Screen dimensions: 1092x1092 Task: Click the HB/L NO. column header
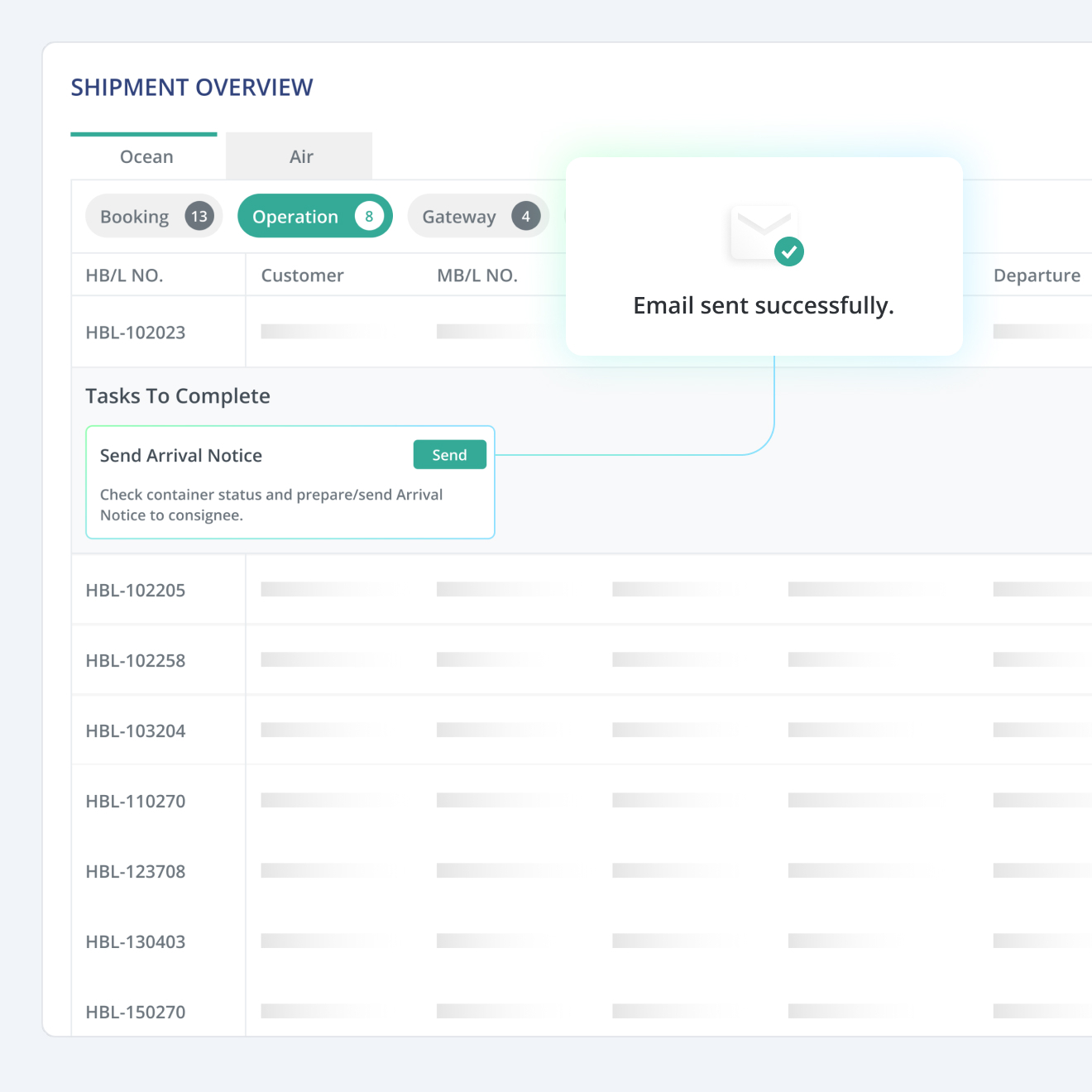(x=125, y=275)
